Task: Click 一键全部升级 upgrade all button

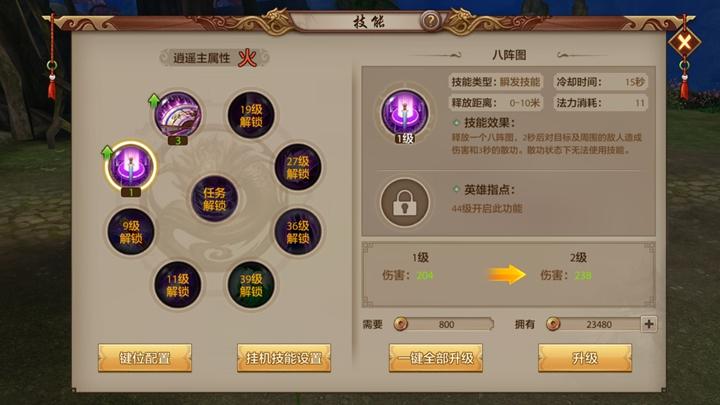Action: coord(436,358)
